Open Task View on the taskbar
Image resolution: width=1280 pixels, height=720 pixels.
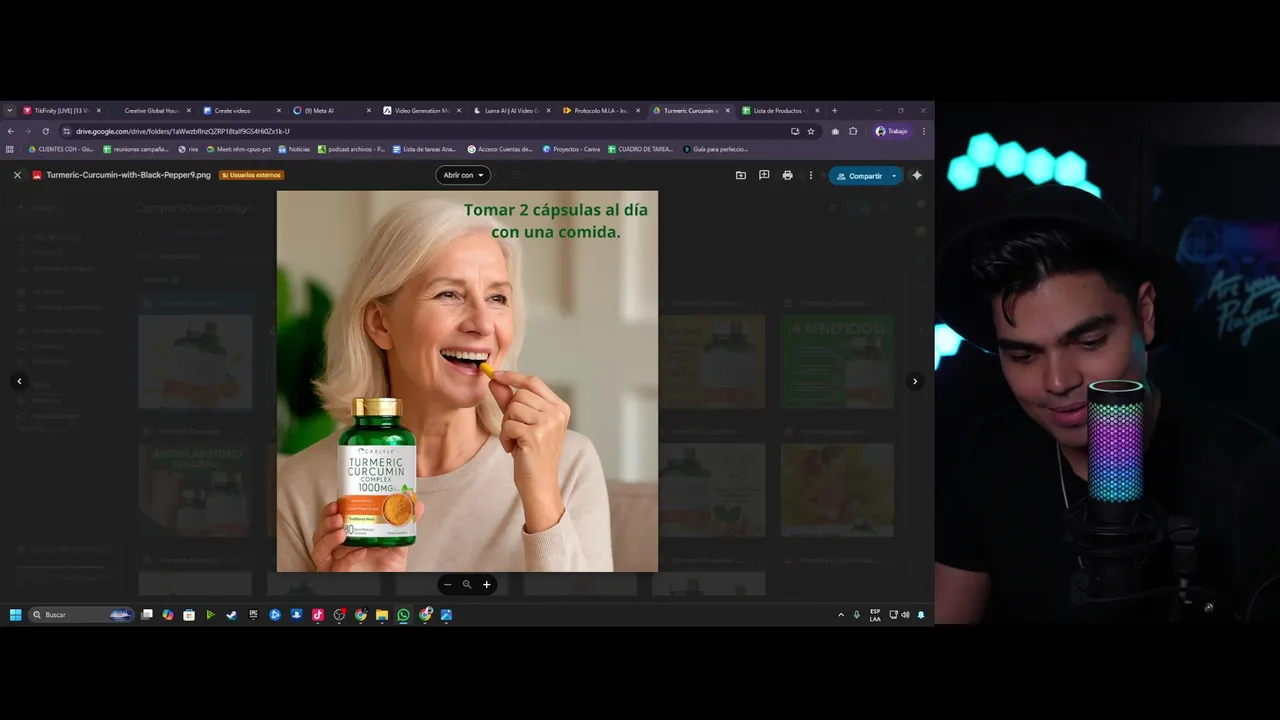[147, 615]
